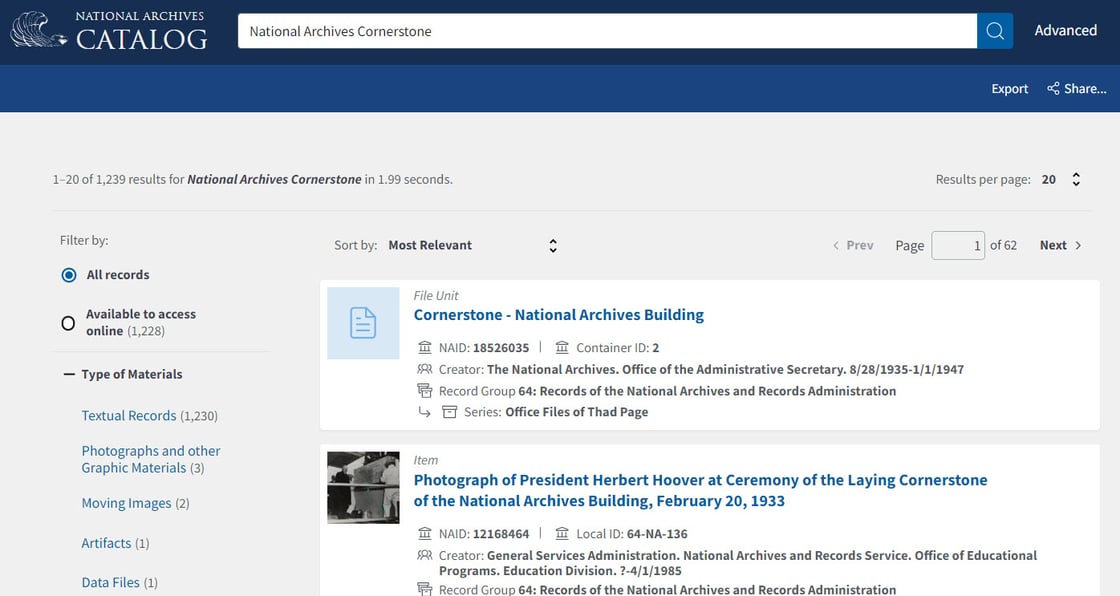
Task: Click the archive box icon beside Series
Action: [450, 412]
